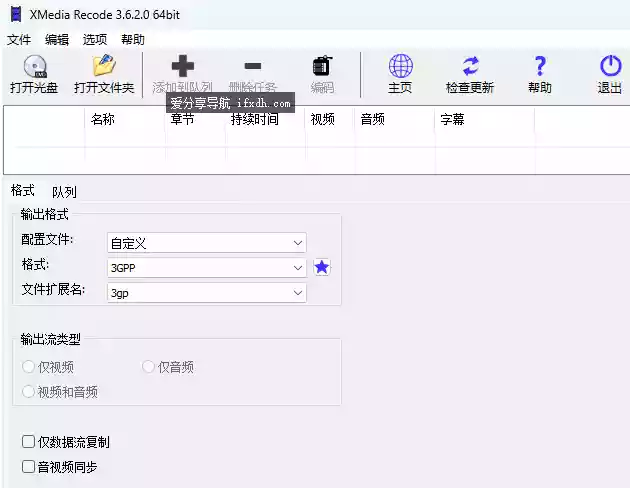Switch to the 队列 tab
The image size is (630, 488).
pos(64,192)
